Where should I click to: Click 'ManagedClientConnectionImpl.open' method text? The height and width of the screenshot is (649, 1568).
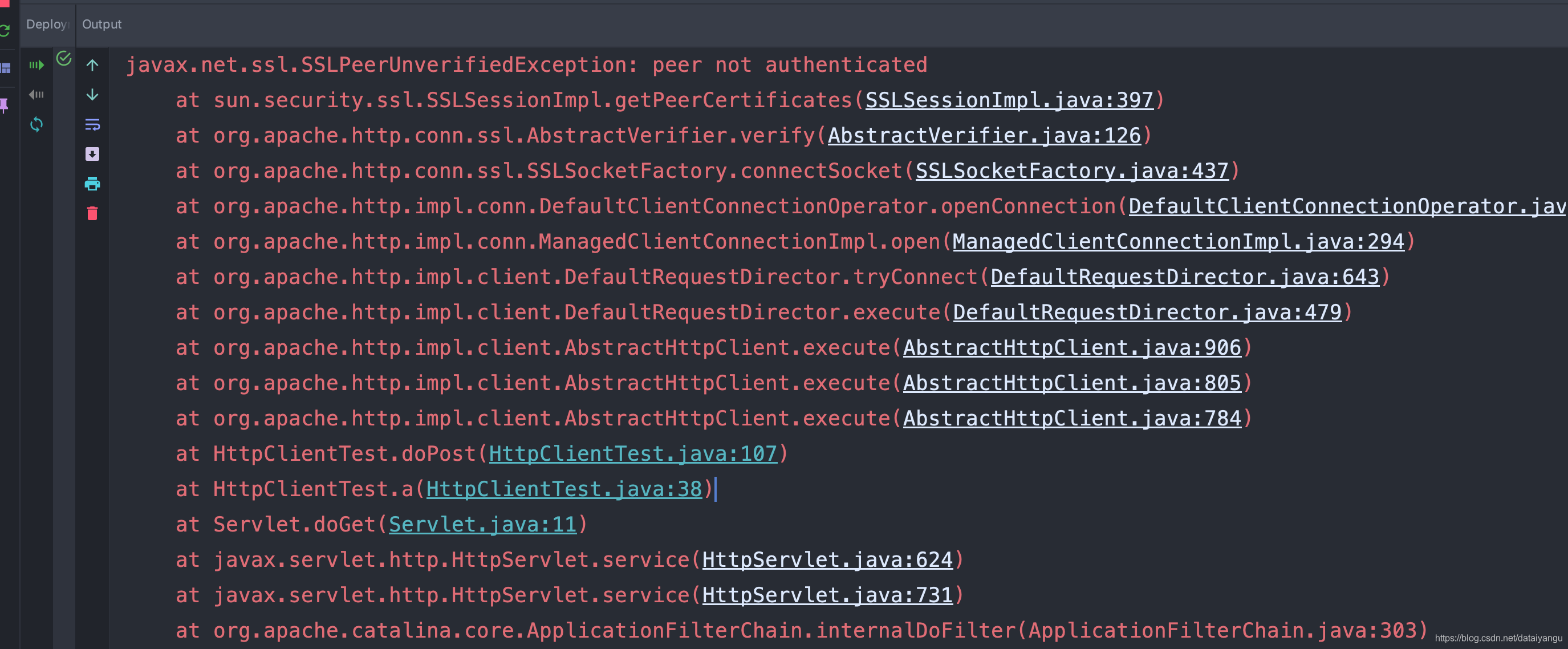(740, 241)
